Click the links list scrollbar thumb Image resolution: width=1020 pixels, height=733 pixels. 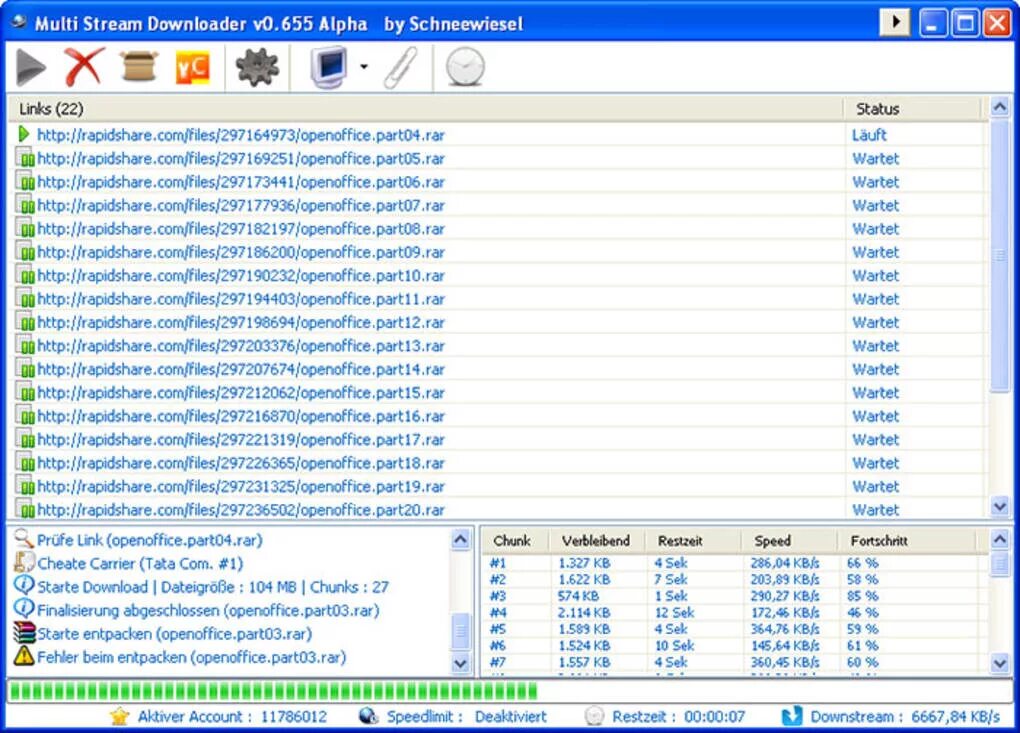click(x=1000, y=256)
